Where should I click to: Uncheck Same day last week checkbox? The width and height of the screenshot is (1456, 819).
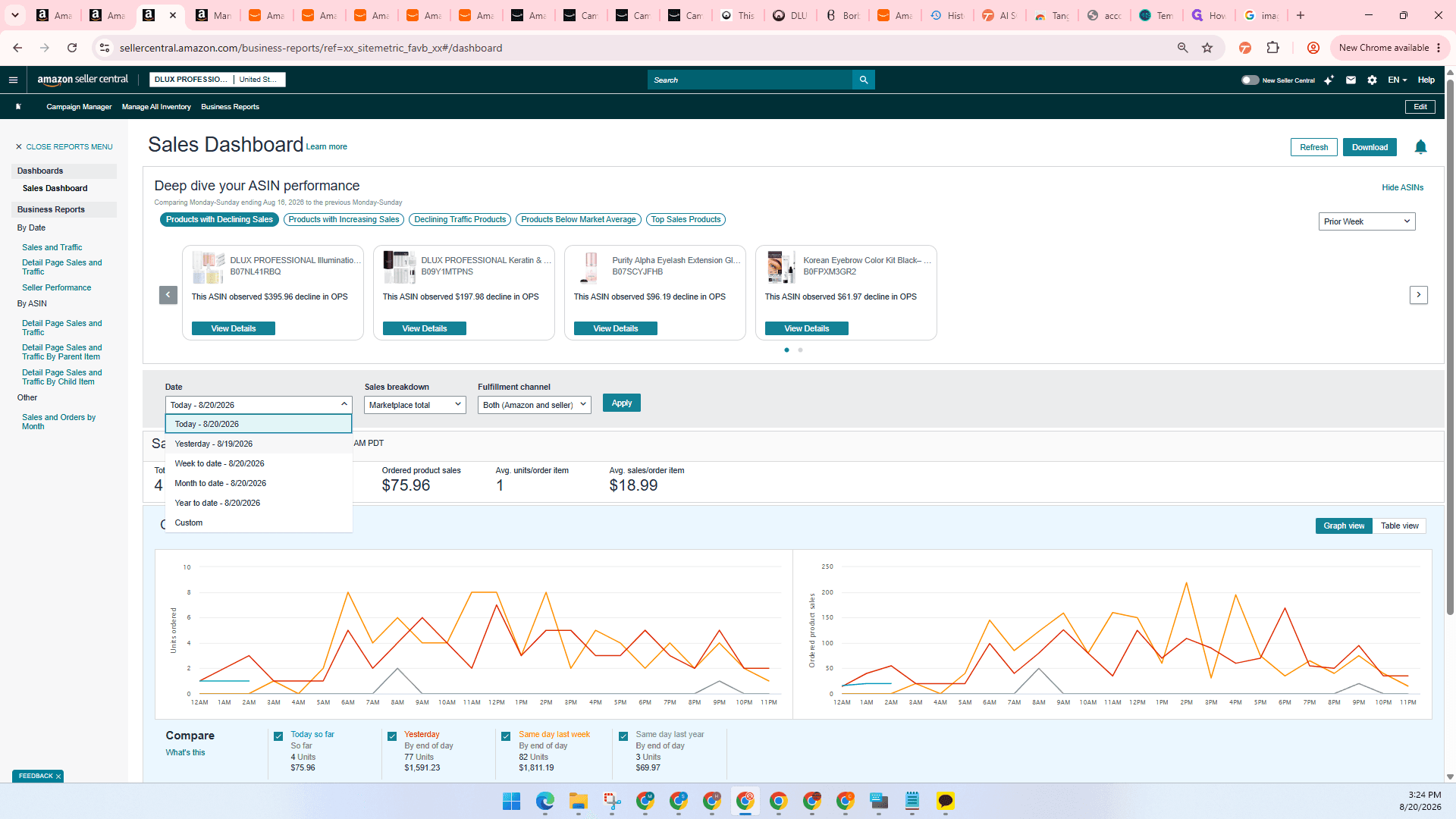[506, 736]
